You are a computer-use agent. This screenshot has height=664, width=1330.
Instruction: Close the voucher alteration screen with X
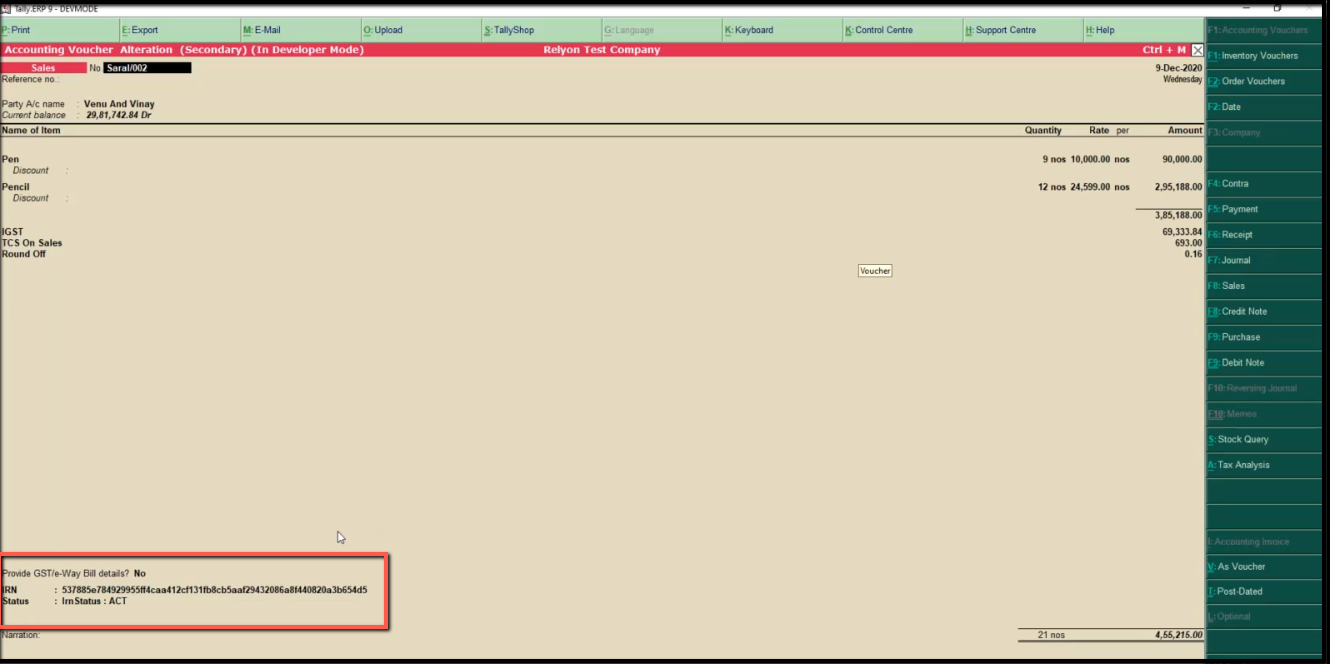coord(1197,50)
